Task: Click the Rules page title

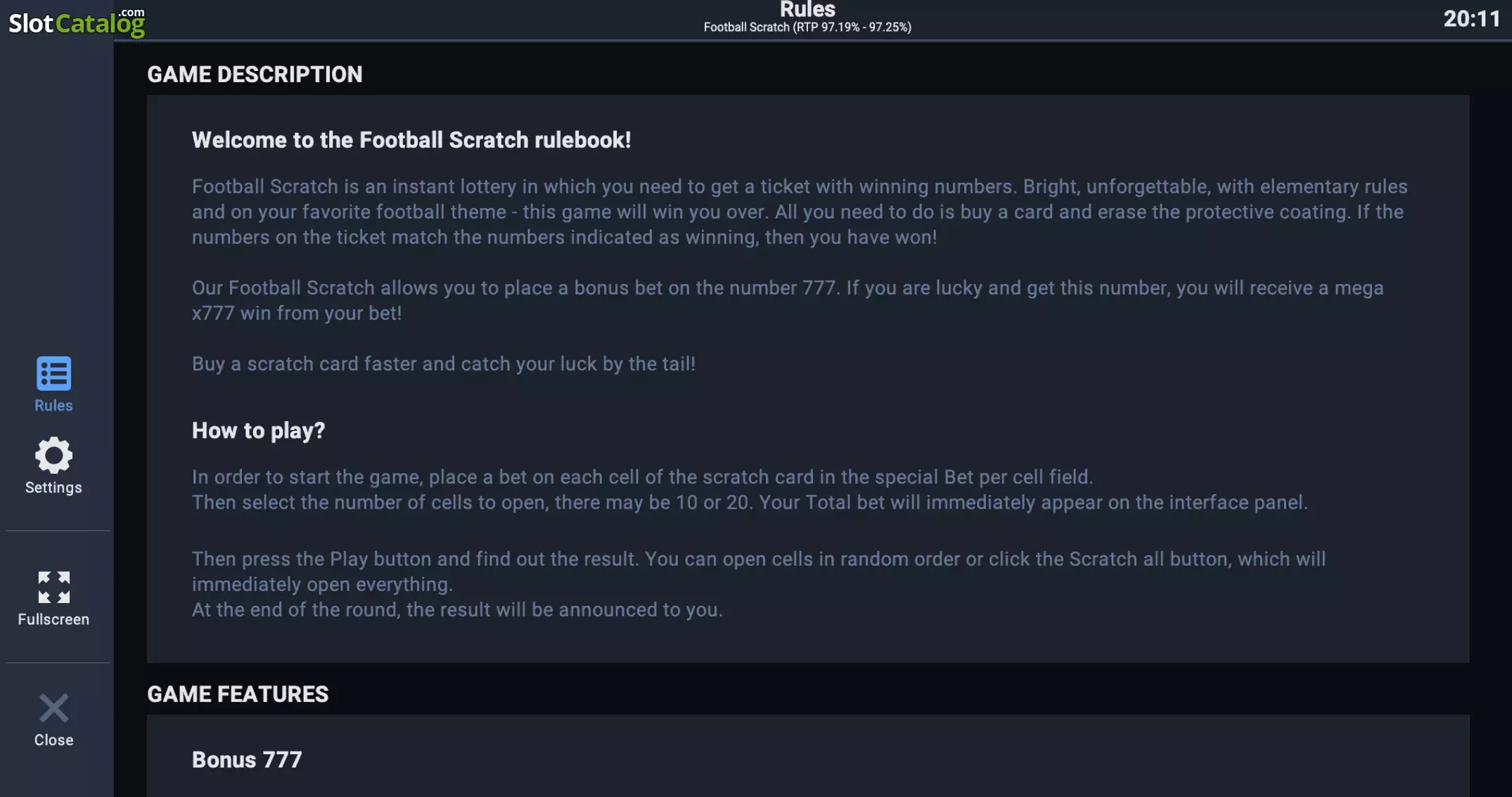Action: point(807,9)
